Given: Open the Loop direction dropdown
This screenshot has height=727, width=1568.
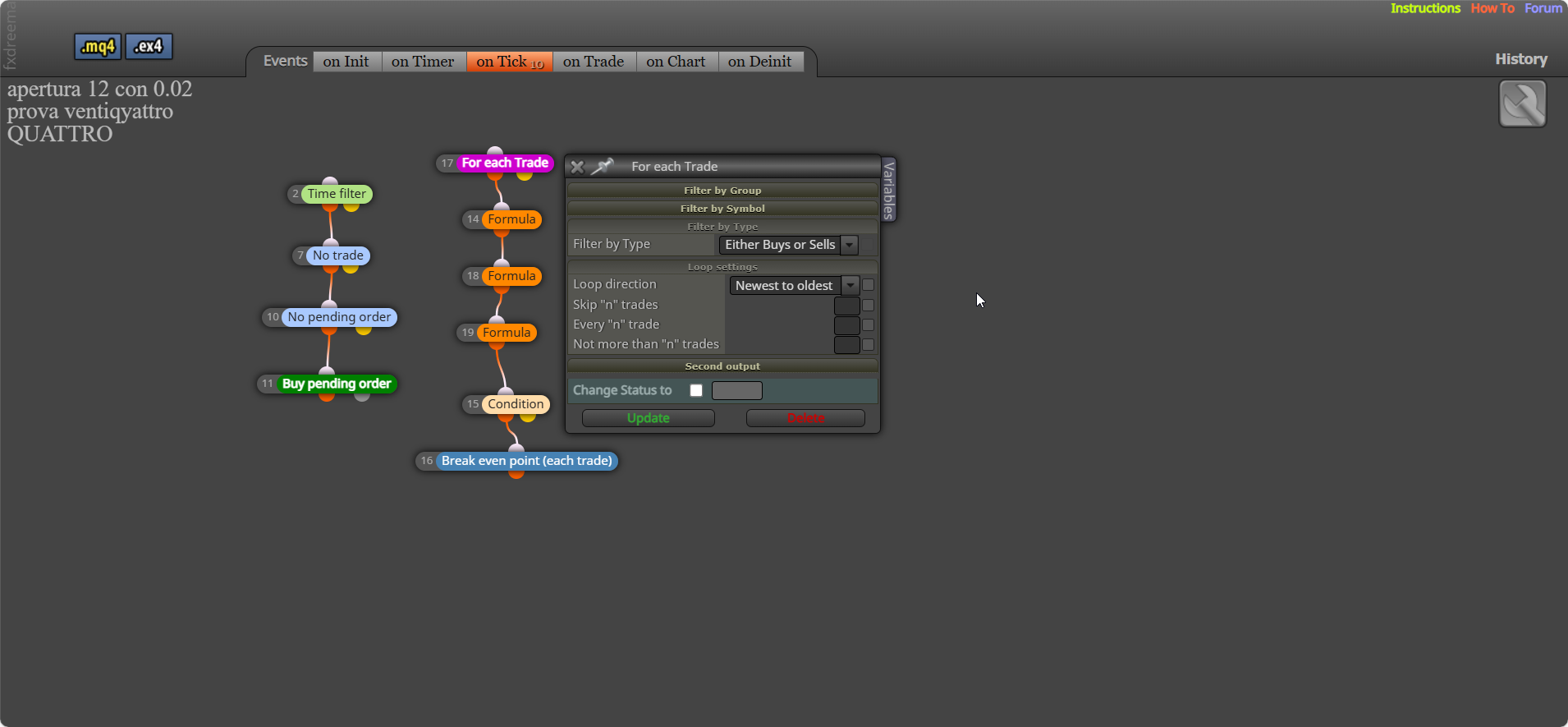Looking at the screenshot, I should click(x=794, y=286).
